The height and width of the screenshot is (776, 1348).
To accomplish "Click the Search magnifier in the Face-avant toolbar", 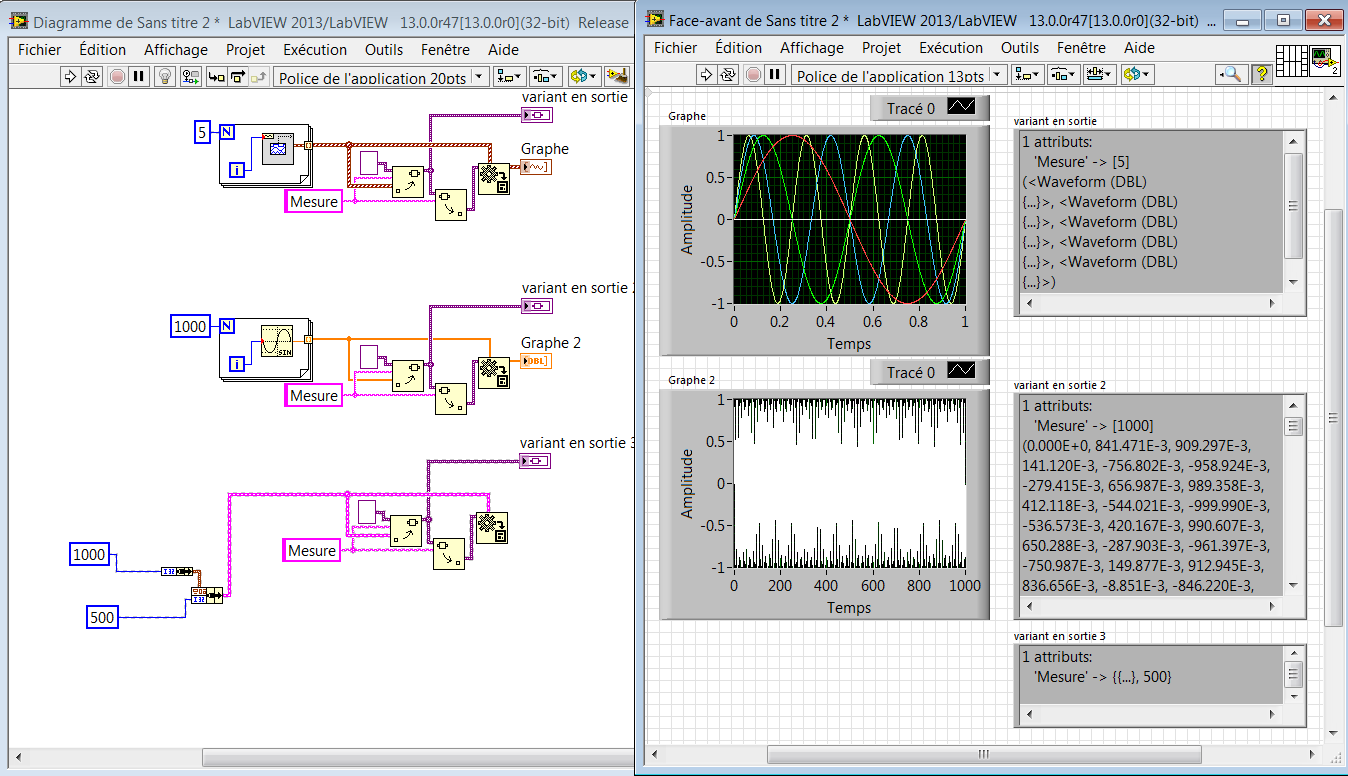I will pyautogui.click(x=1230, y=74).
